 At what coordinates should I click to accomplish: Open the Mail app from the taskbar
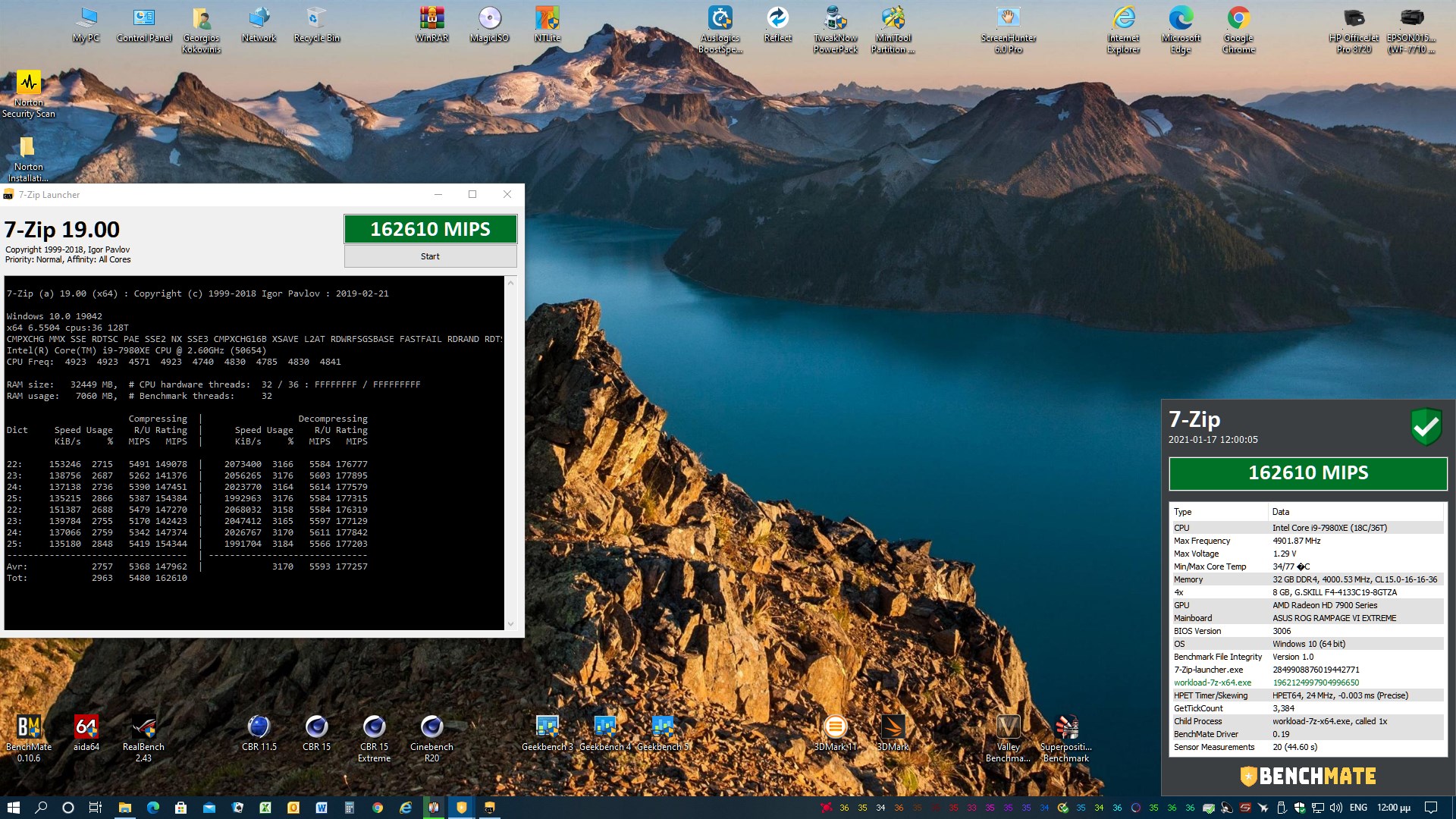coord(209,808)
